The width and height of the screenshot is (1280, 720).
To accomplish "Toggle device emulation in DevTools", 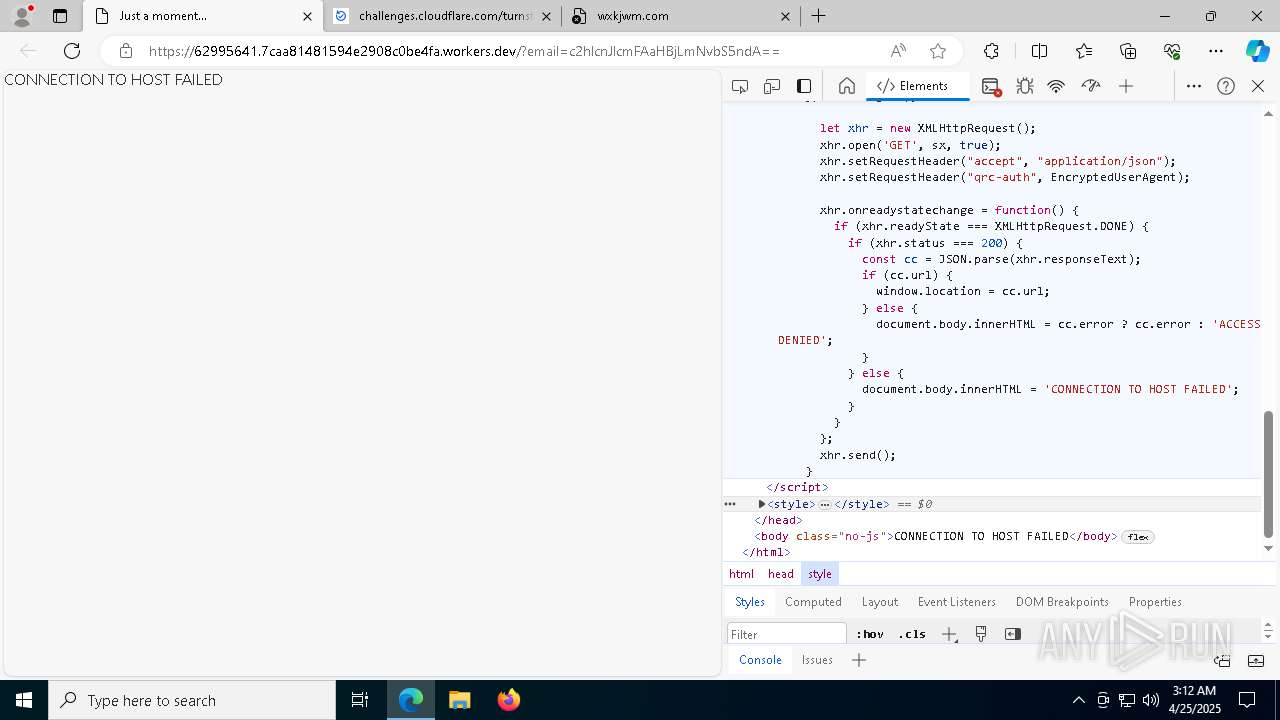I will (772, 86).
